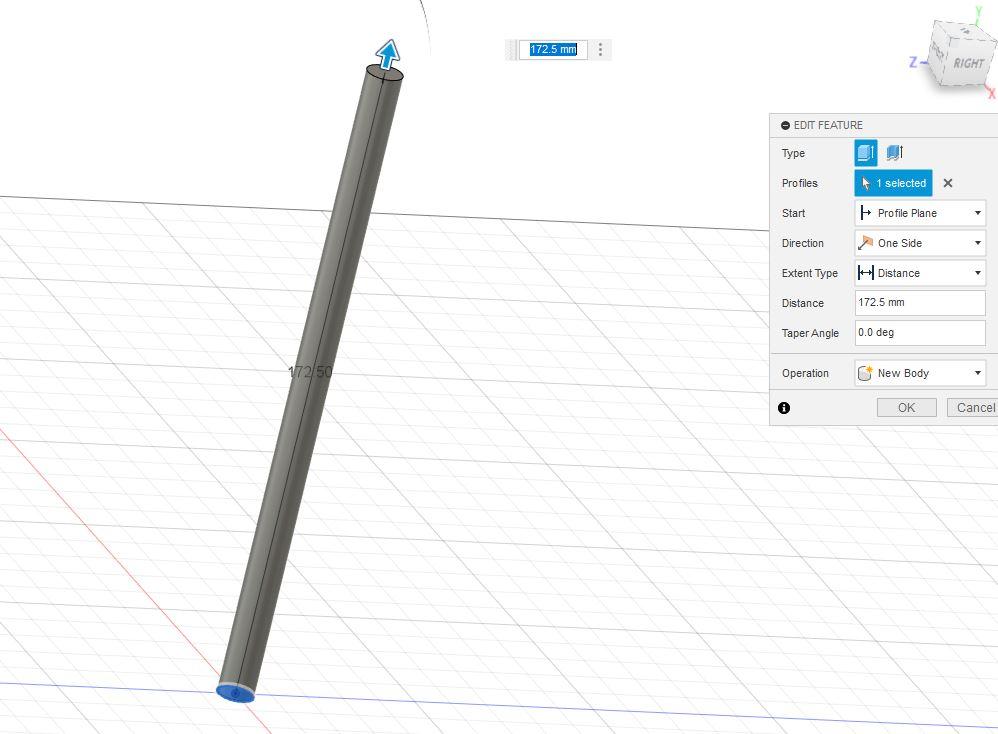Open the Operation dropdown showing New Body
The image size is (998, 734).
pyautogui.click(x=920, y=373)
